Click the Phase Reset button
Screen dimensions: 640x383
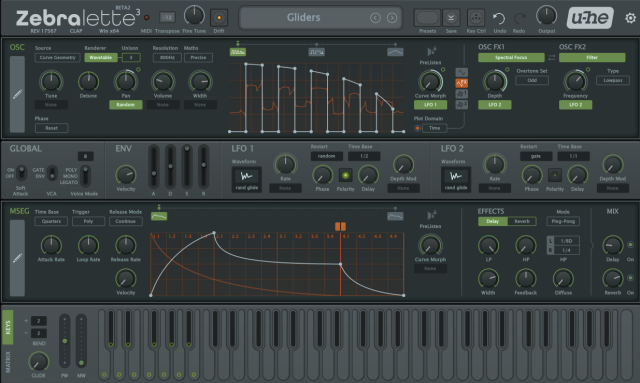[x=51, y=128]
